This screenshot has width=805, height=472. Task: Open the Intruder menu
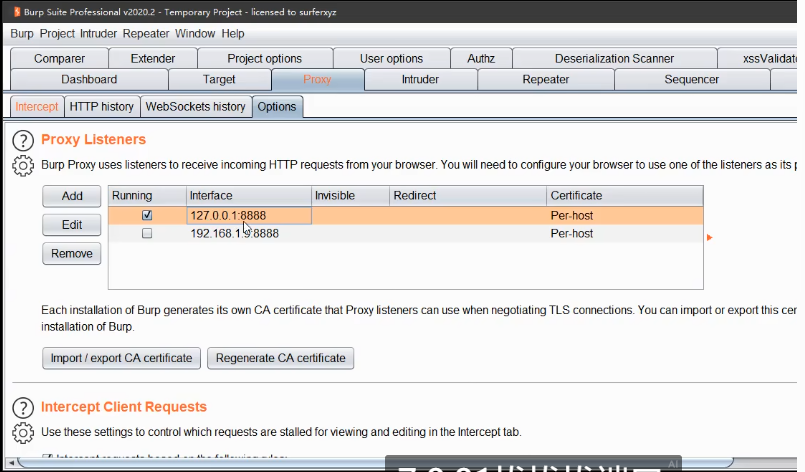point(98,33)
